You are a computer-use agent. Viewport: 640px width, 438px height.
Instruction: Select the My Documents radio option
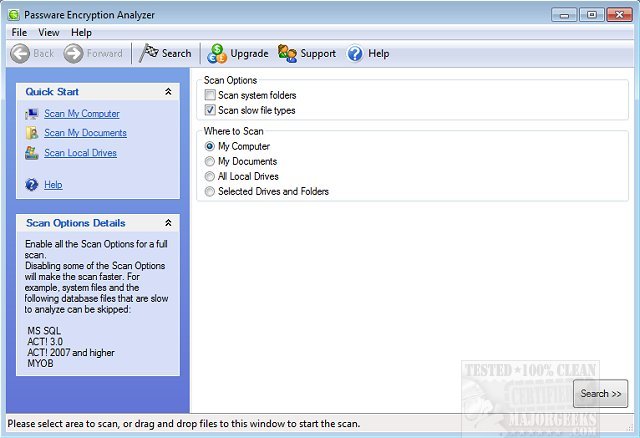point(209,161)
